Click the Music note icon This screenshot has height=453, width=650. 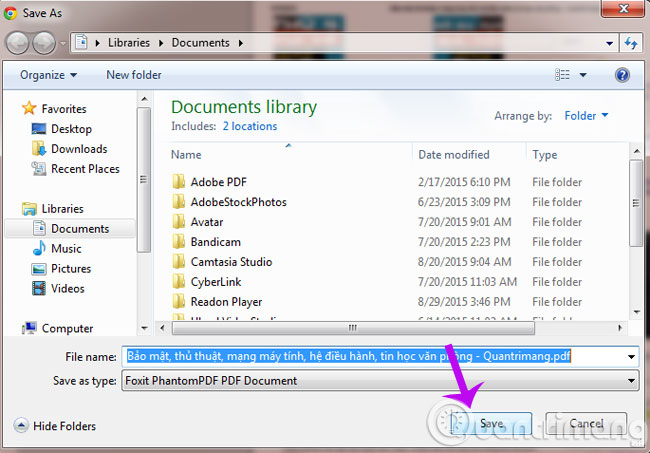coord(39,248)
